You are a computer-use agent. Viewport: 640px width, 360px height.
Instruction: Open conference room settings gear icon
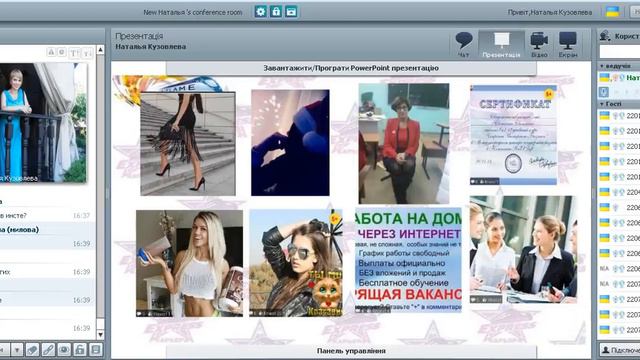(x=261, y=11)
